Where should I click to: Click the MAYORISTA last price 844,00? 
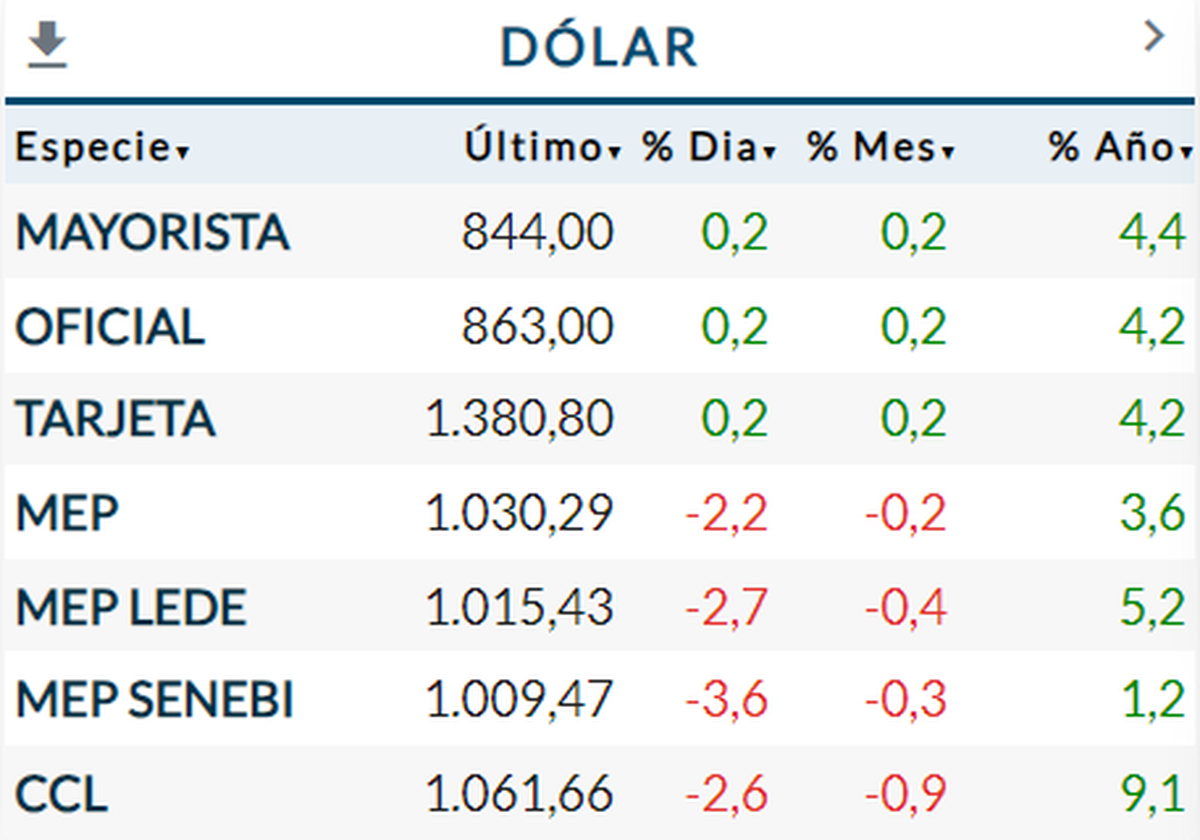click(x=537, y=233)
